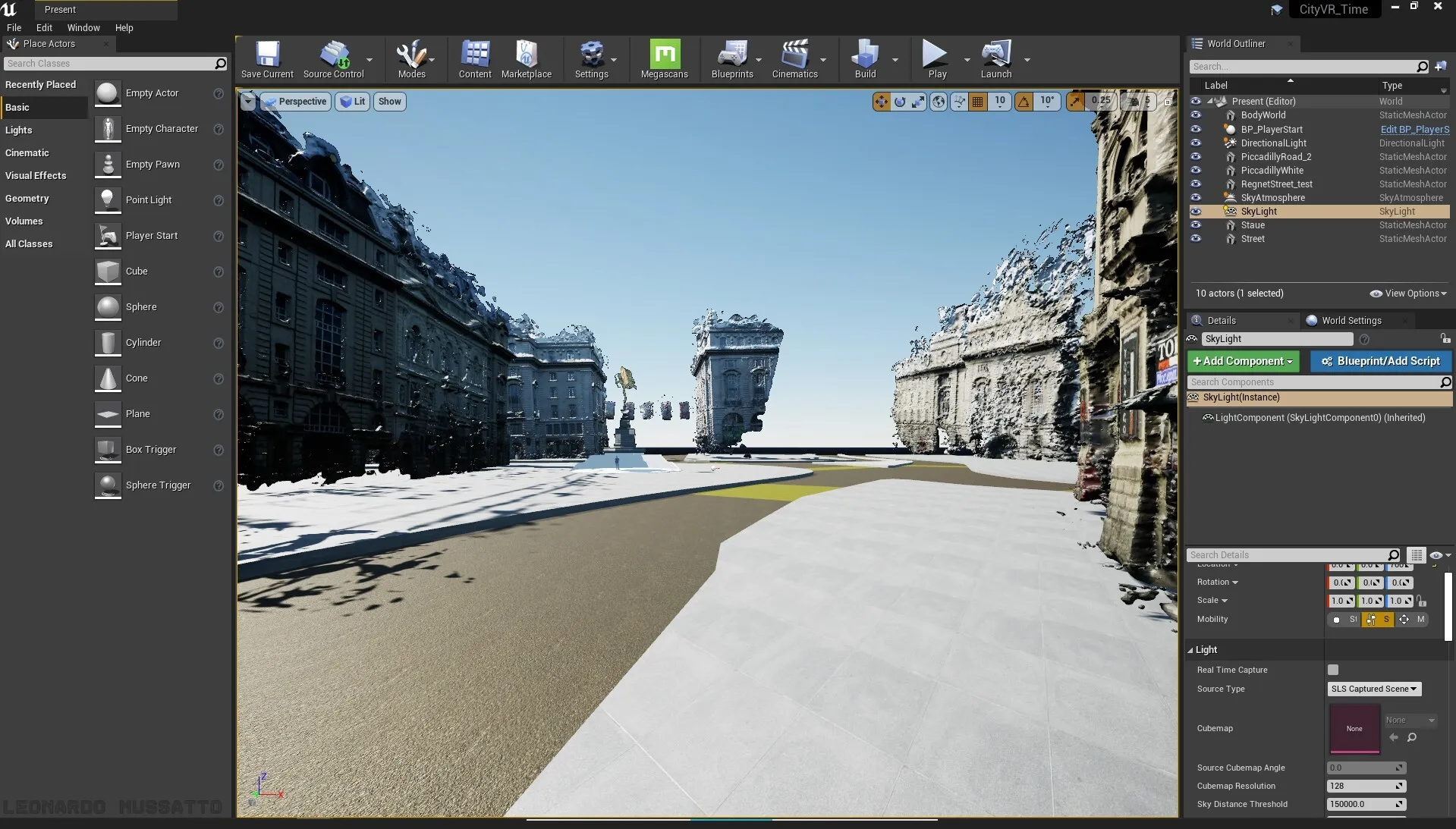Enable Real Time Capture
The width and height of the screenshot is (1456, 829).
click(1334, 670)
